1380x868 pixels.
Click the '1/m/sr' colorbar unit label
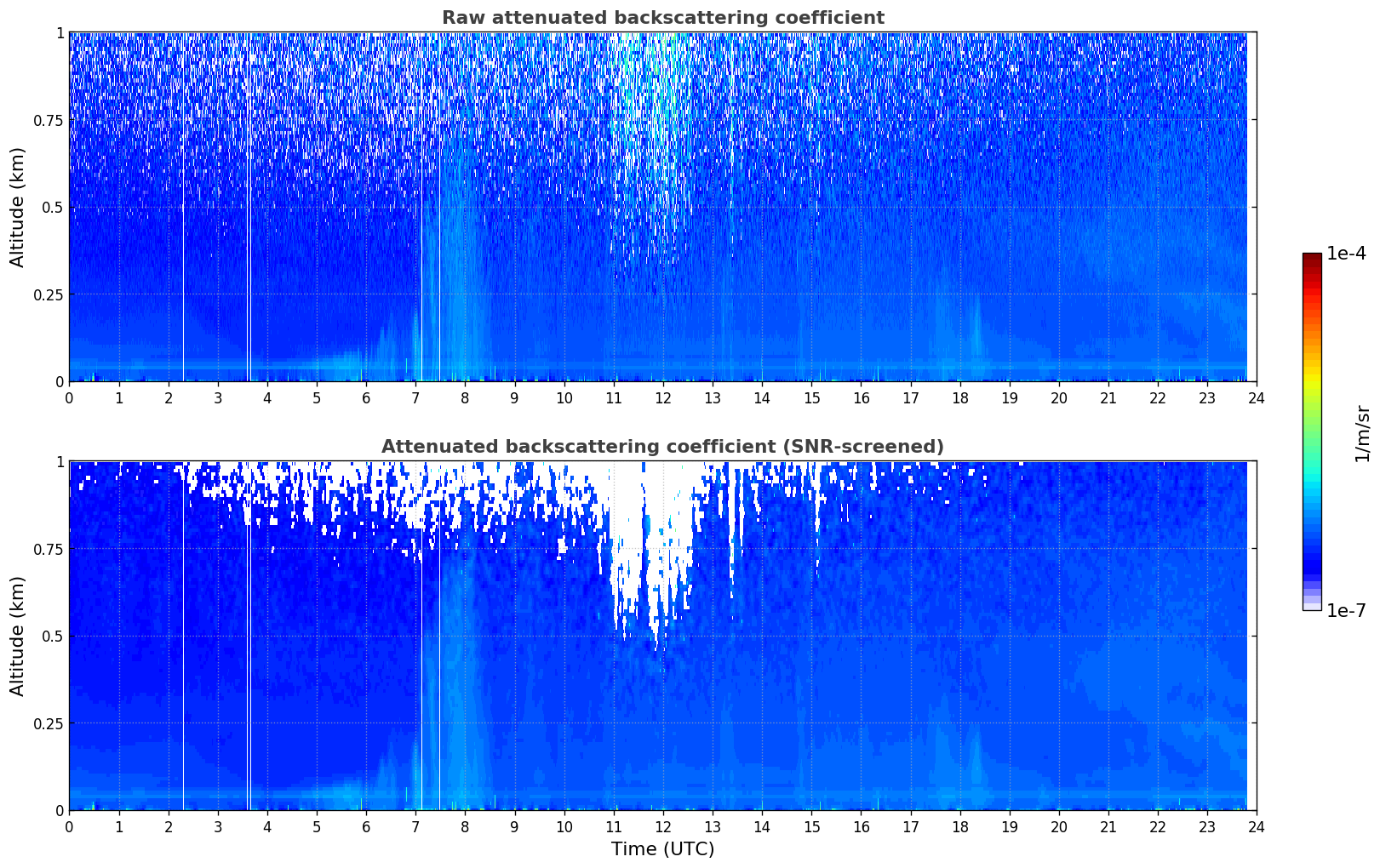pos(1363,432)
